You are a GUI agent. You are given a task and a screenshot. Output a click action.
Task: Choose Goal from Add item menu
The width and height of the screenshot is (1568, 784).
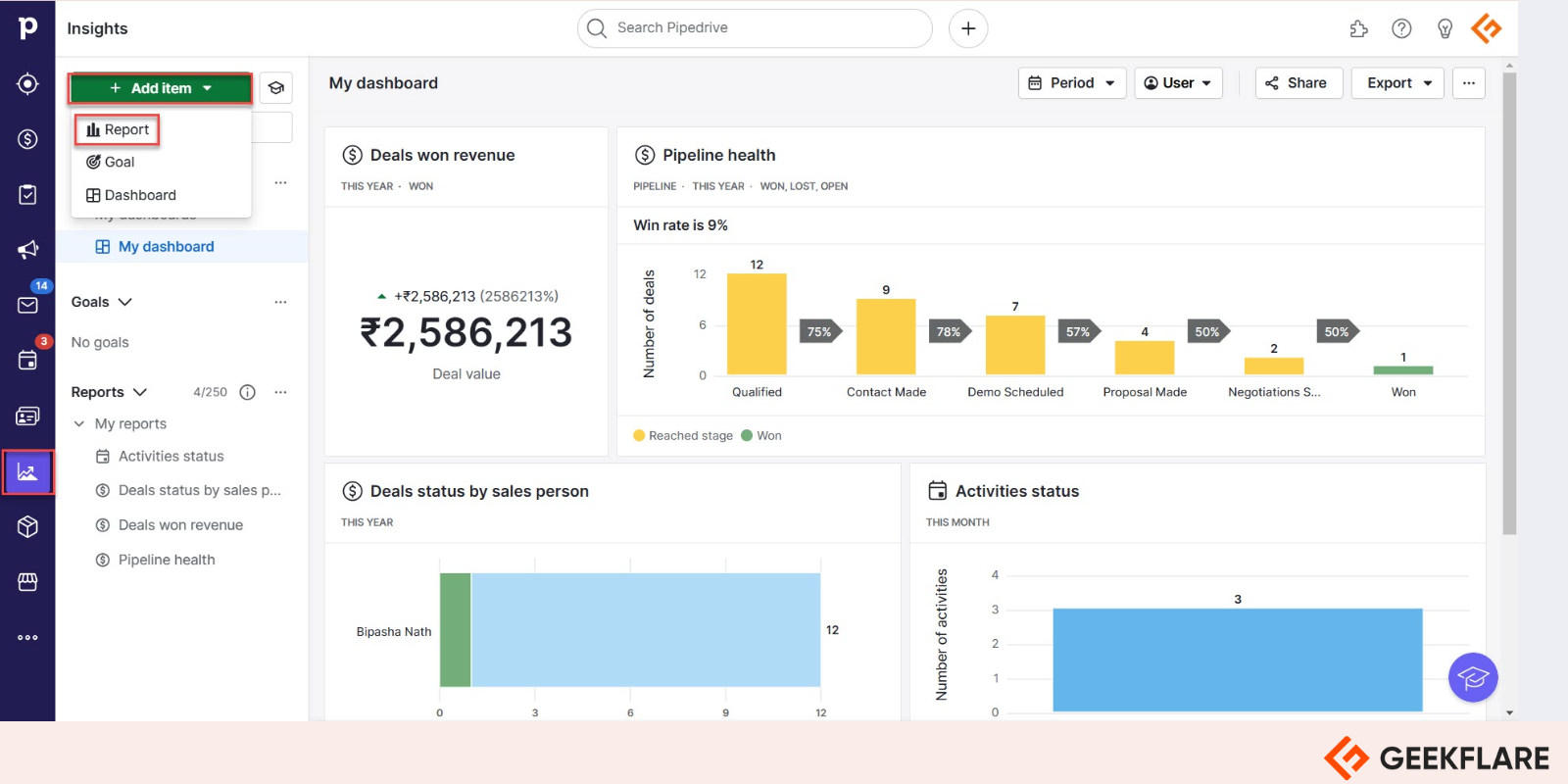[x=111, y=162]
